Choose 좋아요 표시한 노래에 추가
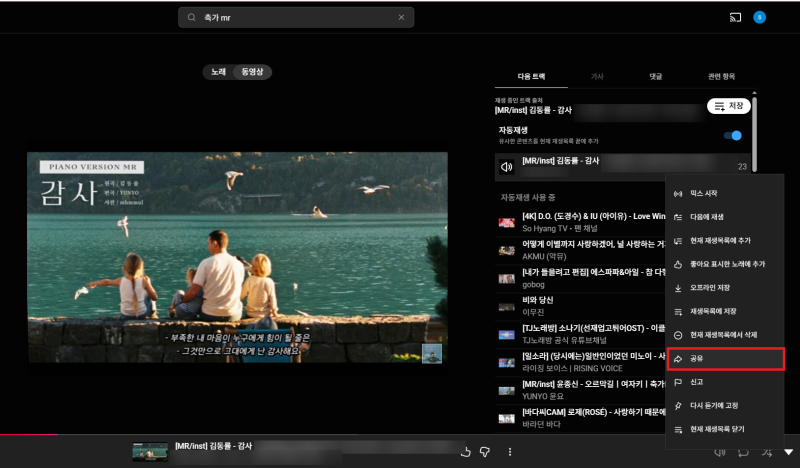800x468 pixels. pos(725,264)
